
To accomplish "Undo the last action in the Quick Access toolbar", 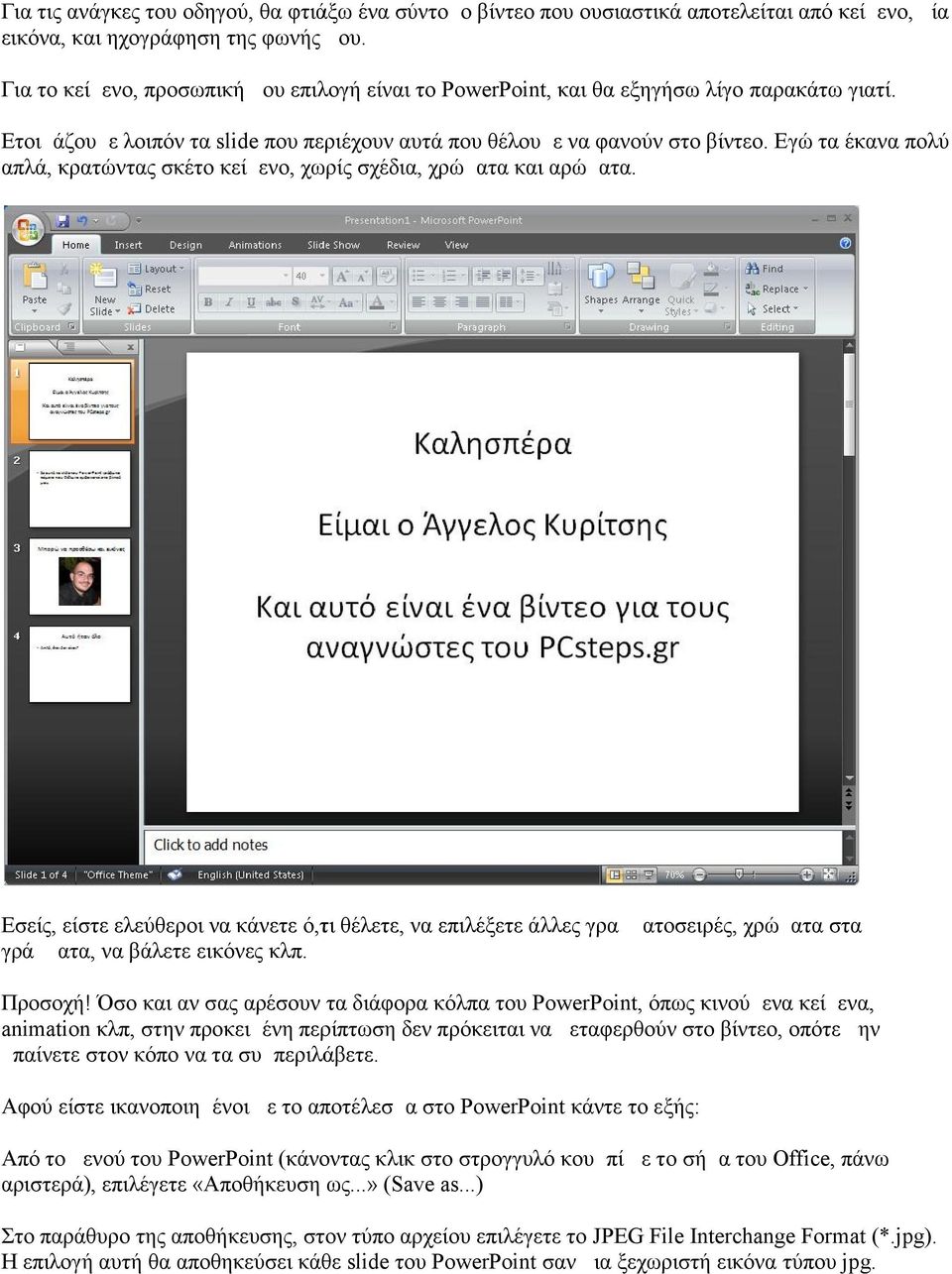I will (x=82, y=220).
